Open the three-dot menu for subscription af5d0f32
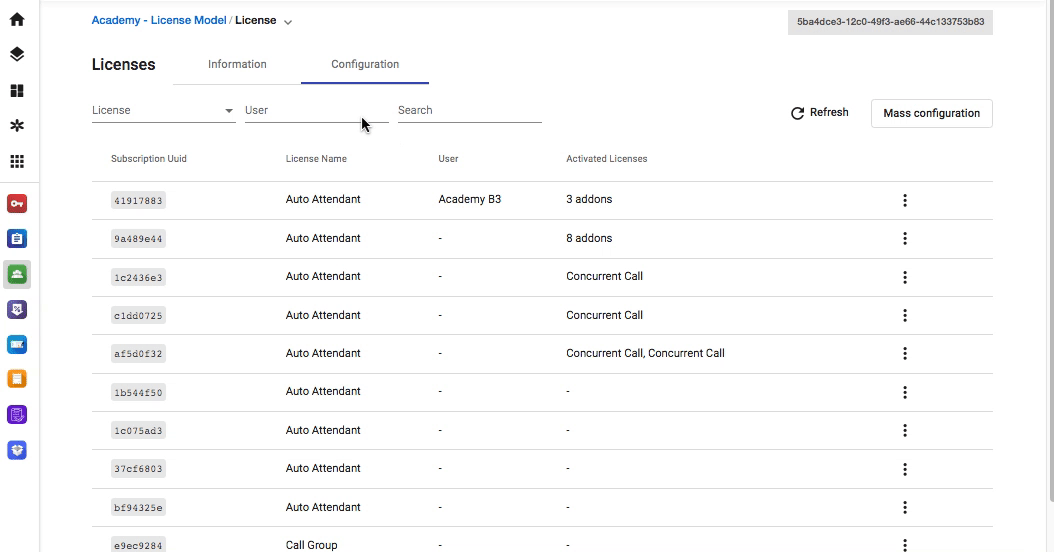1054x552 pixels. (905, 354)
